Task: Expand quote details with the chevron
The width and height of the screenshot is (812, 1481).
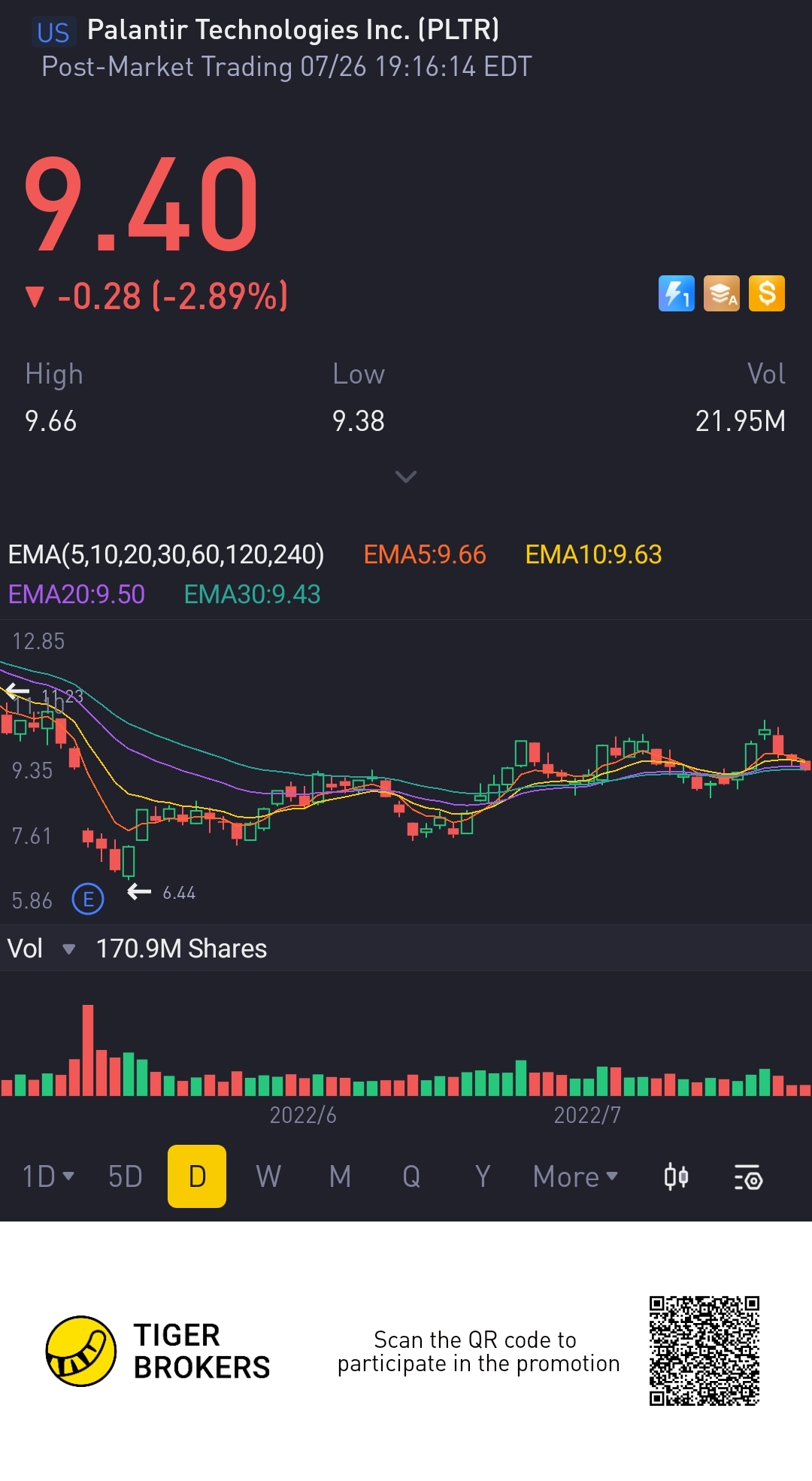Action: pos(406,477)
